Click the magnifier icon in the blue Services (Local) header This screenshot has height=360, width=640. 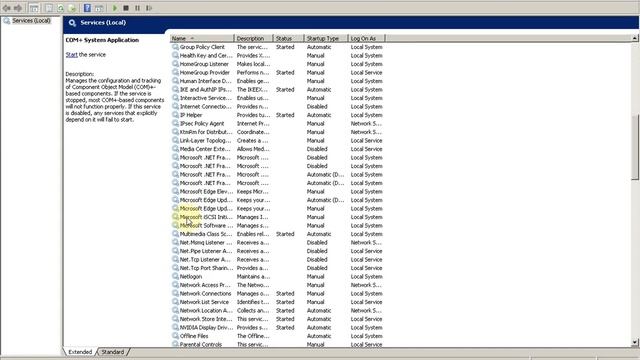point(72,23)
